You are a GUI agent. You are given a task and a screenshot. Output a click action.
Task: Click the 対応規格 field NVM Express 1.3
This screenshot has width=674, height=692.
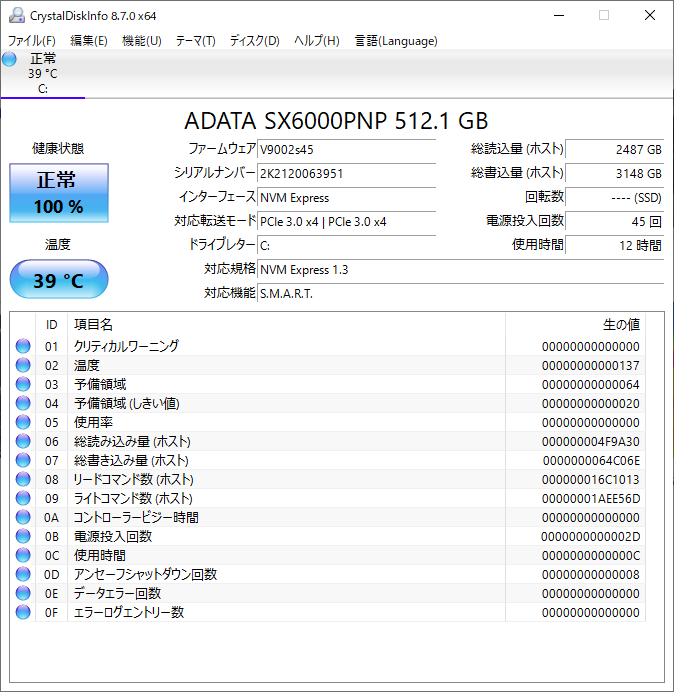[x=461, y=269]
